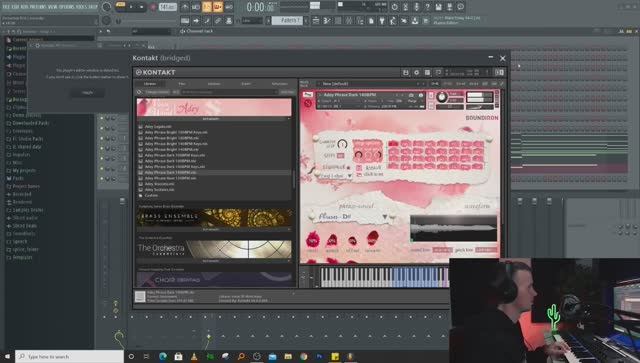The image size is (640, 363).
Task: Open the Pattern 1 selector dropdown
Action: pyautogui.click(x=287, y=20)
